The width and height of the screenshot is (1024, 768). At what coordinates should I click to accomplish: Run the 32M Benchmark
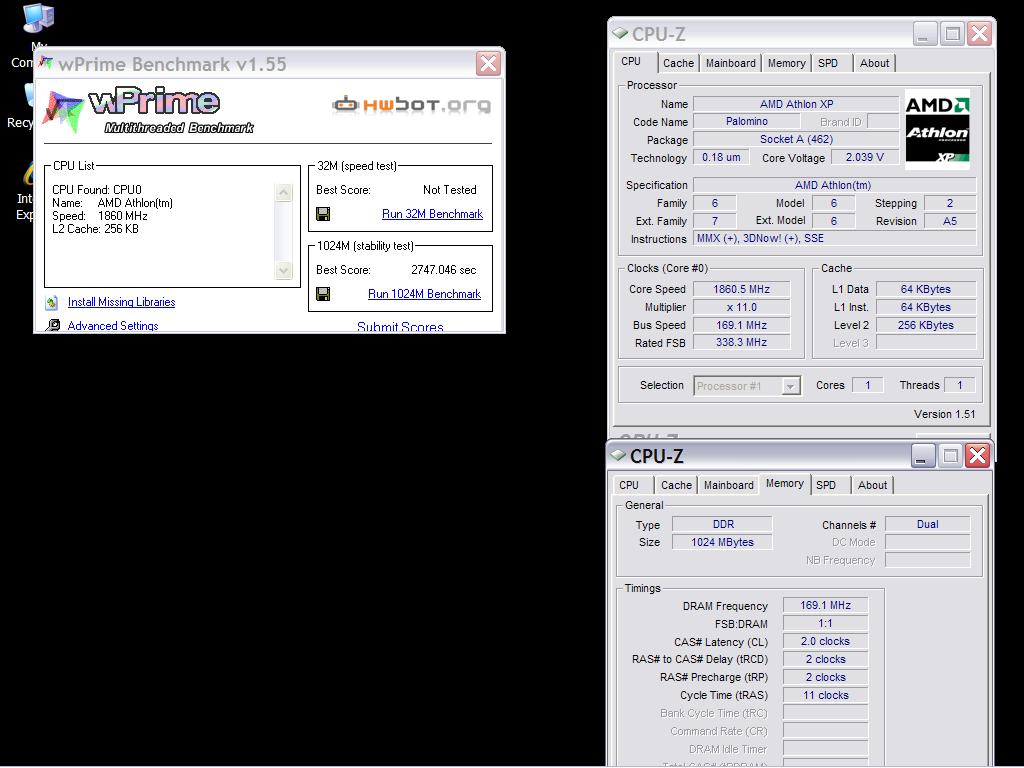[432, 214]
